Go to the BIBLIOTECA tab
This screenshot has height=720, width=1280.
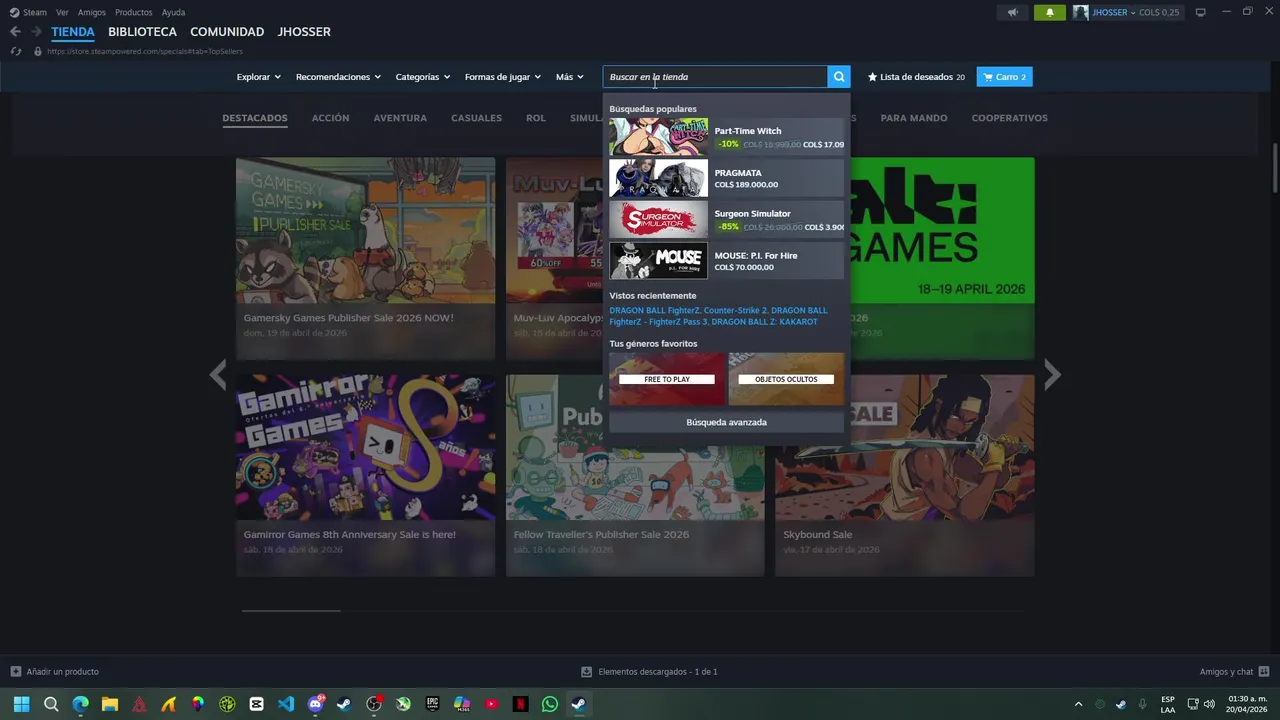pos(142,32)
